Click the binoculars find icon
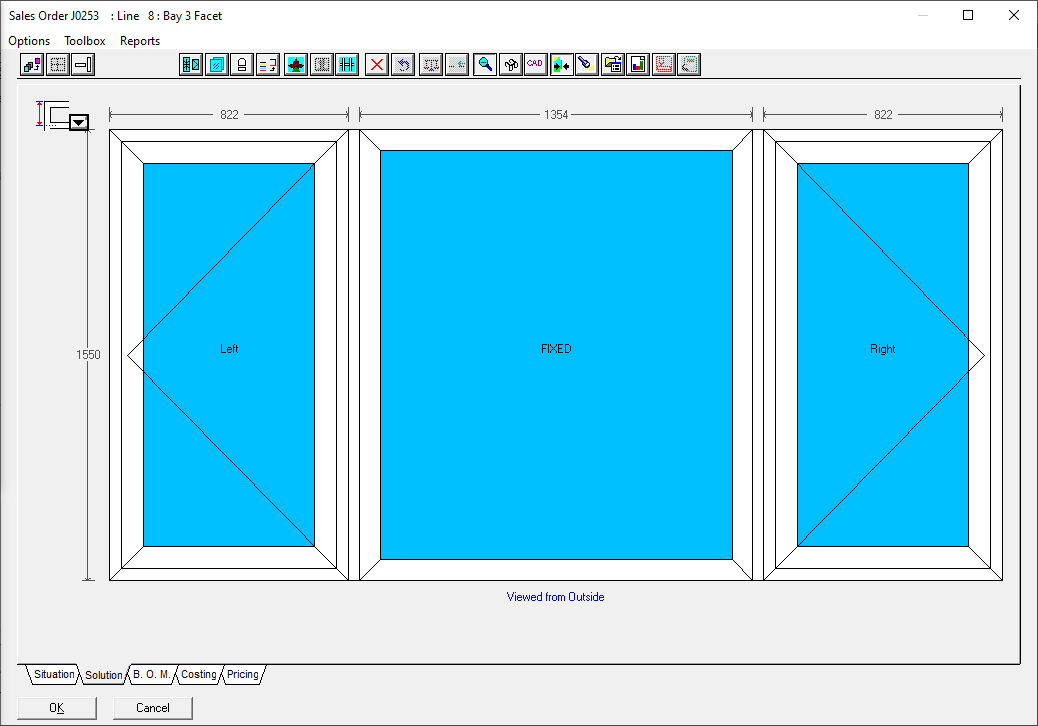 coord(511,65)
